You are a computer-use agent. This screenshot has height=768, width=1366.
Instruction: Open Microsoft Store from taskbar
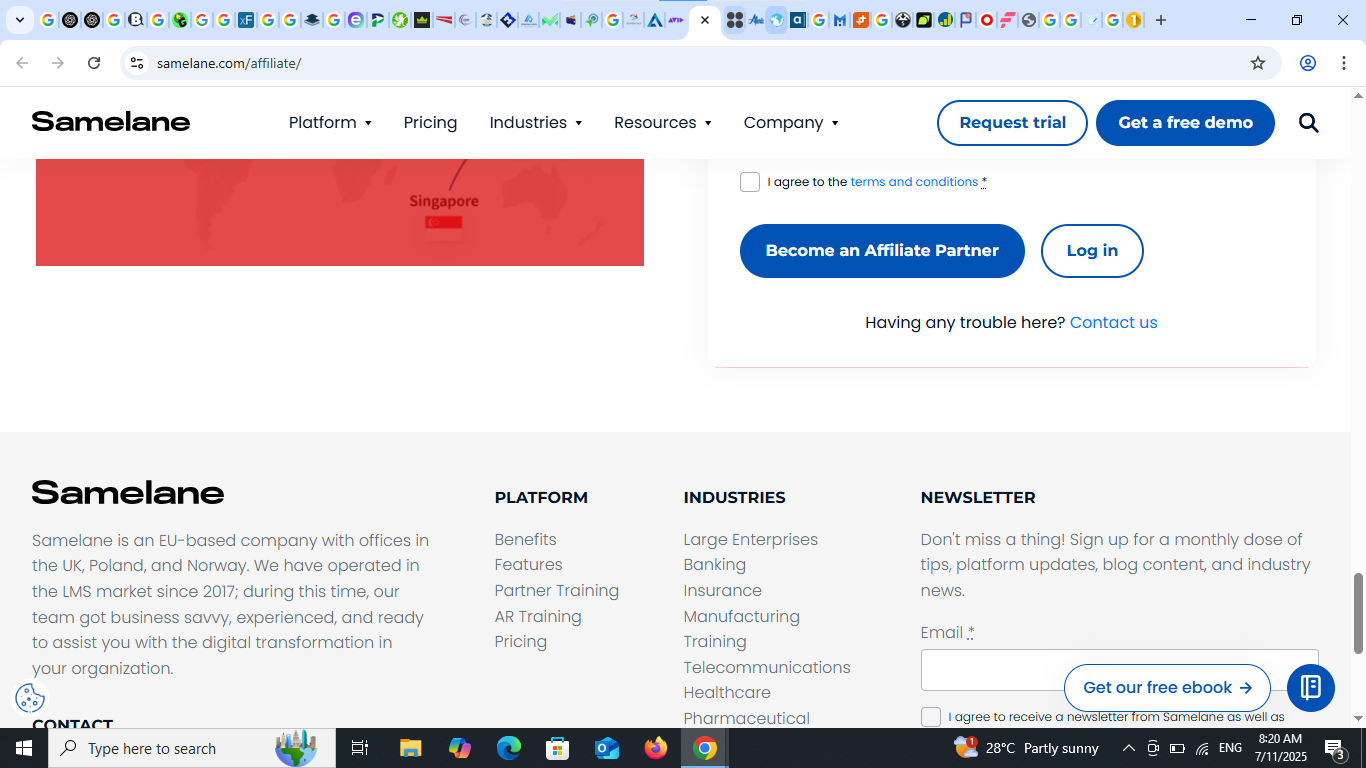[x=558, y=748]
